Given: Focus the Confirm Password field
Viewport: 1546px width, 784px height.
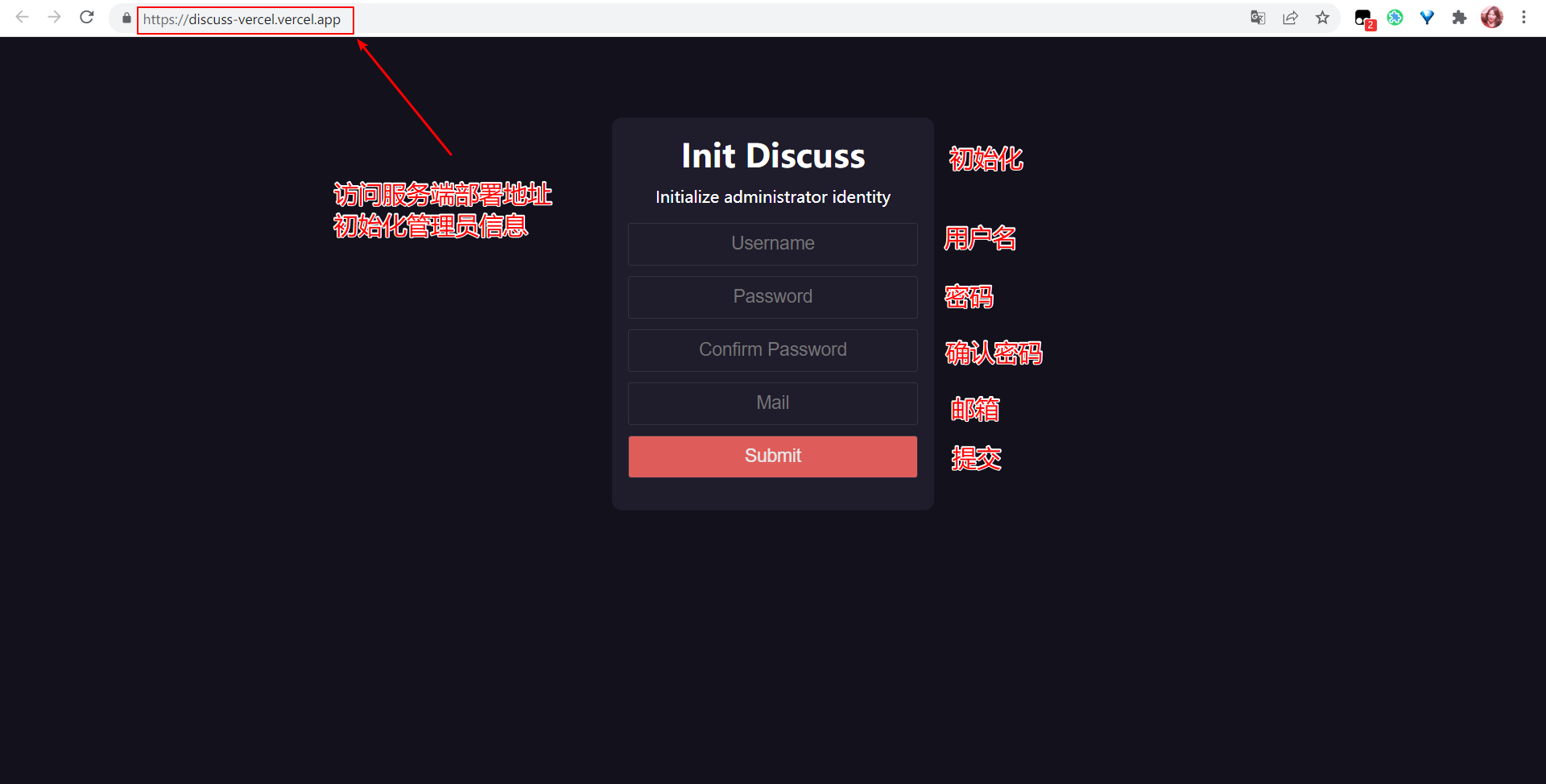Looking at the screenshot, I should tap(772, 350).
